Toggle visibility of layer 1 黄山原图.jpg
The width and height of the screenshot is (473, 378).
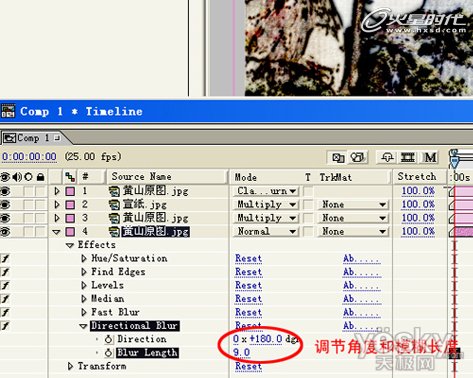pos(5,191)
